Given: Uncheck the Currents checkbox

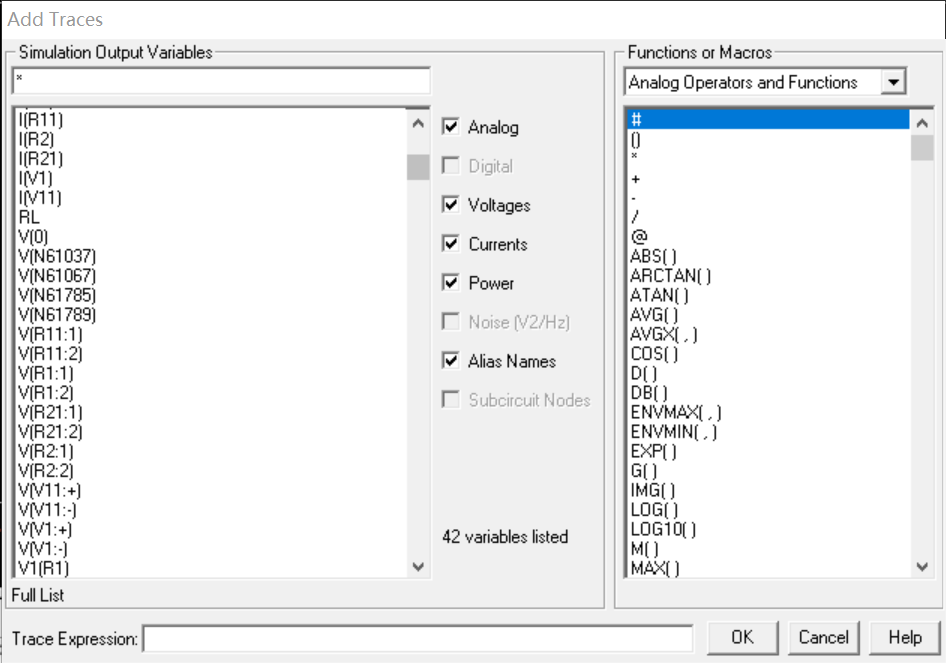Looking at the screenshot, I should [451, 244].
